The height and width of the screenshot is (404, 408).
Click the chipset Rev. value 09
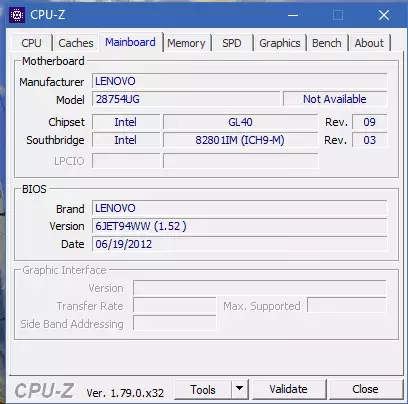[369, 122]
